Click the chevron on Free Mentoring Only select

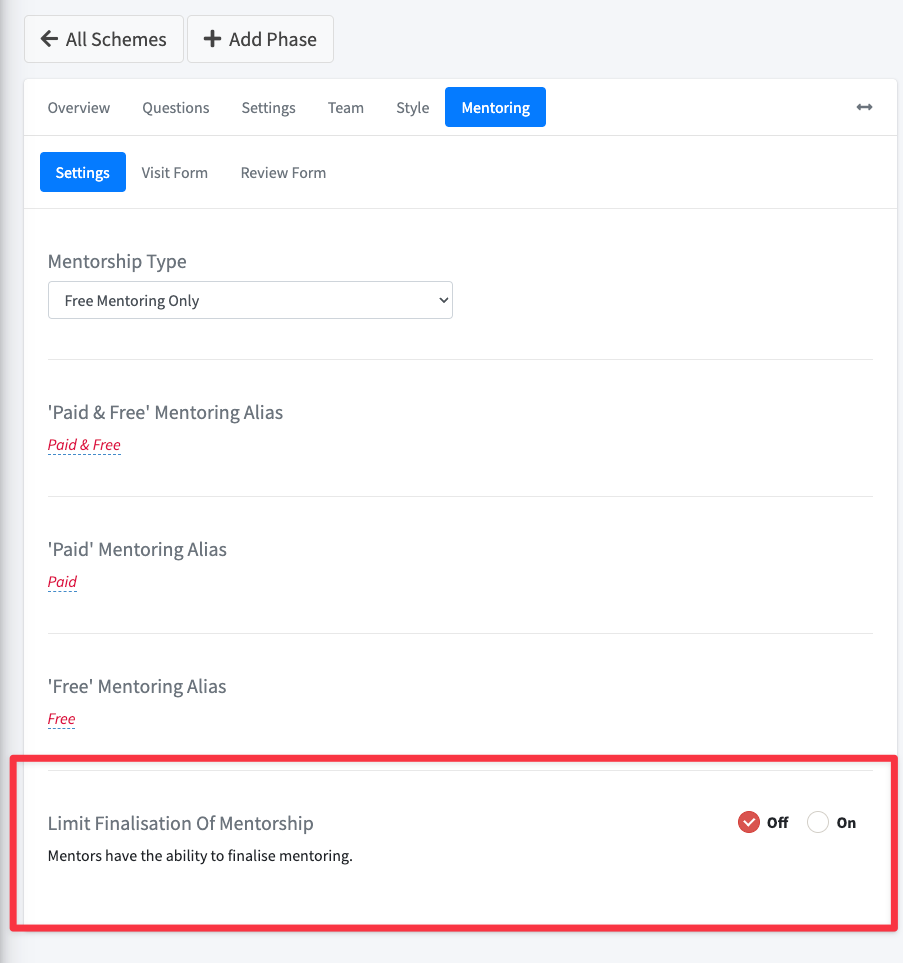(443, 300)
